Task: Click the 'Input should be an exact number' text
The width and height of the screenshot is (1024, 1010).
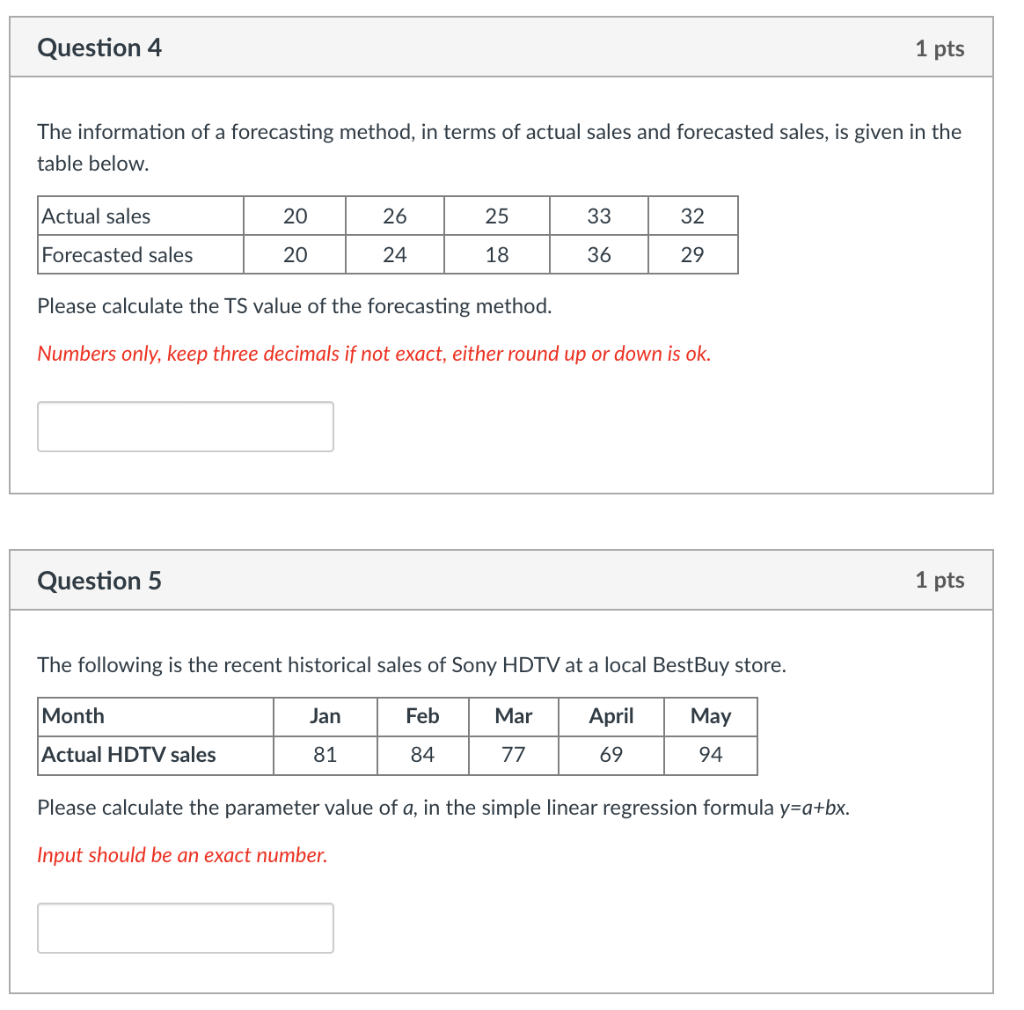Action: coord(183,855)
